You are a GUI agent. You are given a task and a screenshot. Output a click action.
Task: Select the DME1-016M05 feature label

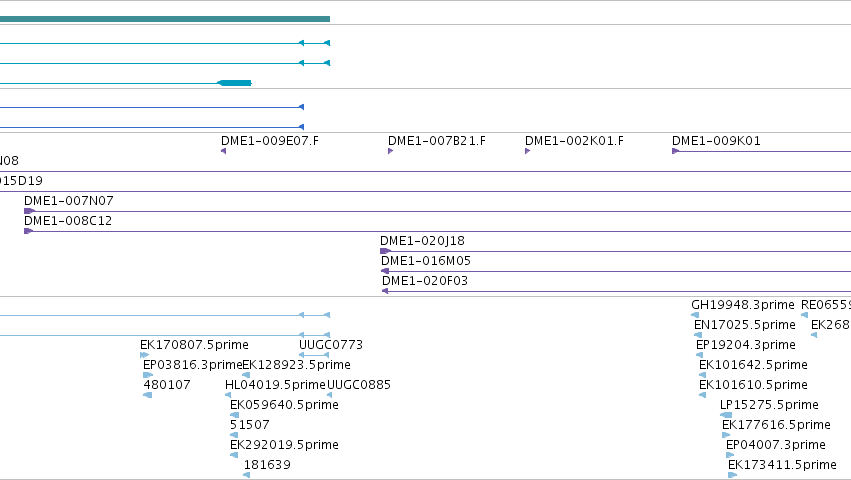426,261
